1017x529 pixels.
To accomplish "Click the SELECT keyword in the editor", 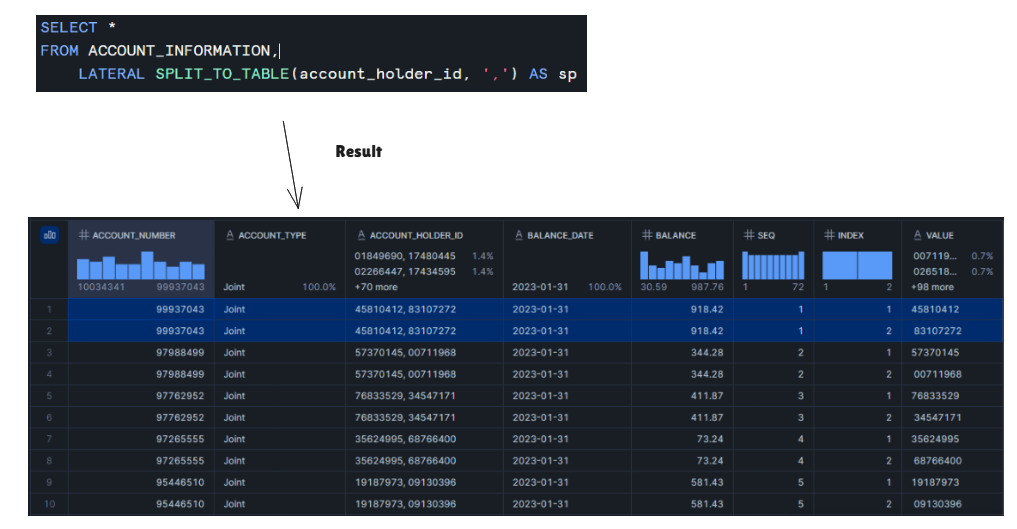I will coord(69,27).
